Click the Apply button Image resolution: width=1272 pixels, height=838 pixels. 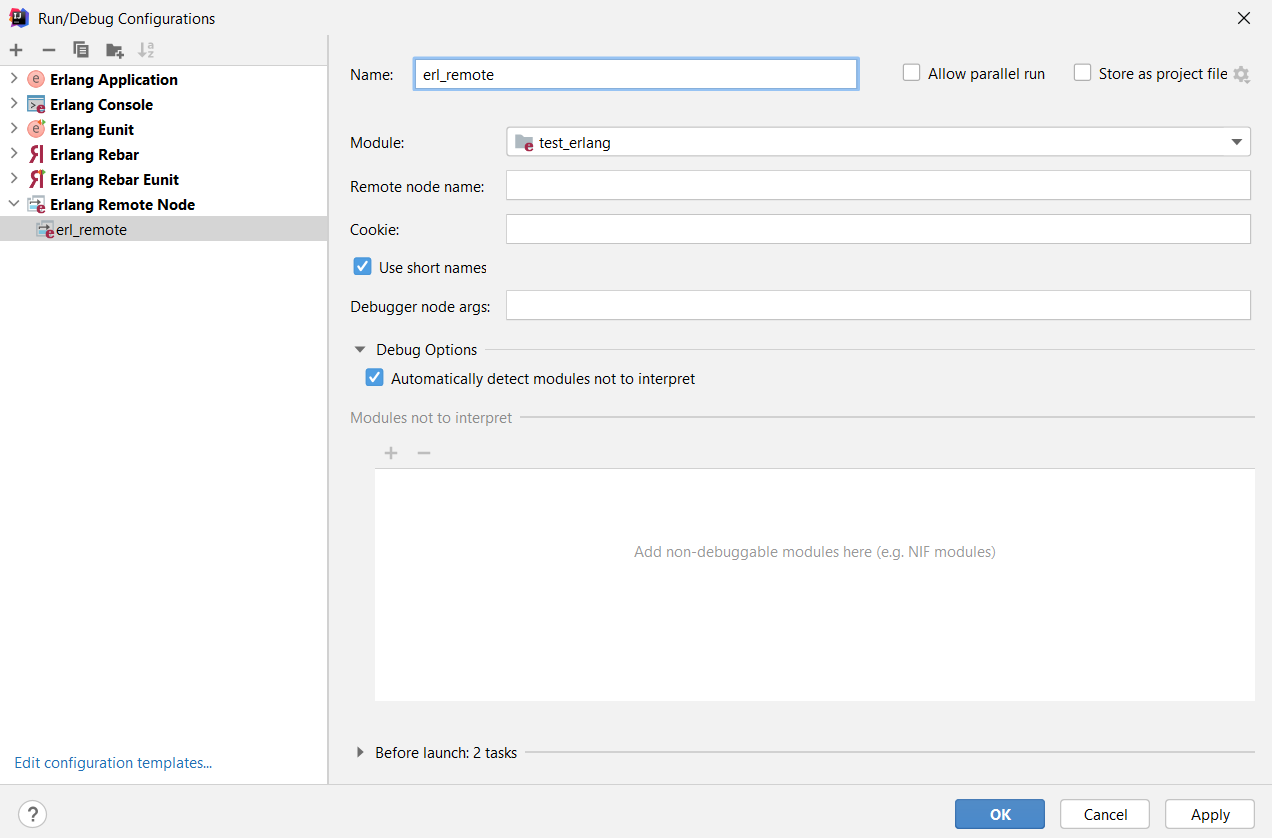pos(1210,814)
